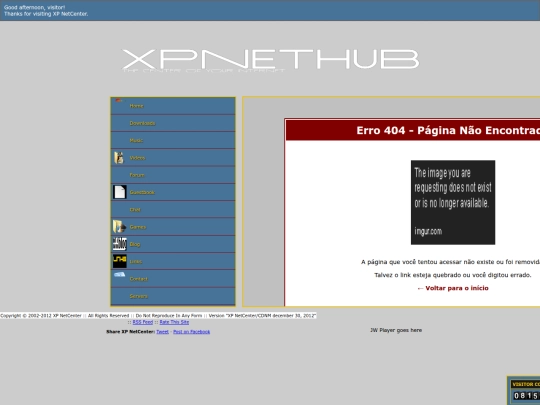This screenshot has height=405, width=540.
Task: Click 'A página que você tentou acessar' sentence
Action: [x=450, y=262]
